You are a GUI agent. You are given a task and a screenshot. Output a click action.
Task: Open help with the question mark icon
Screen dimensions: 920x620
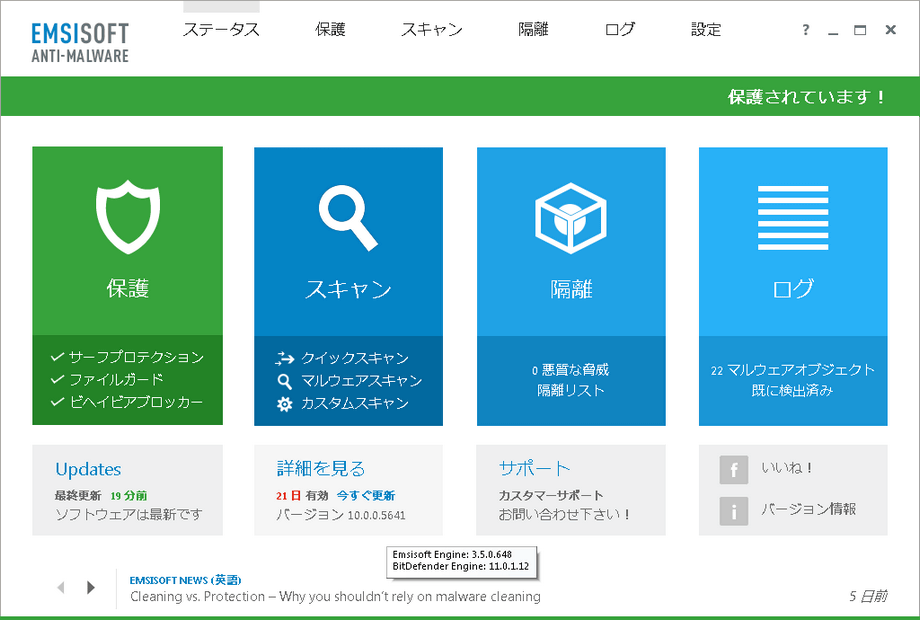pyautogui.click(x=806, y=29)
